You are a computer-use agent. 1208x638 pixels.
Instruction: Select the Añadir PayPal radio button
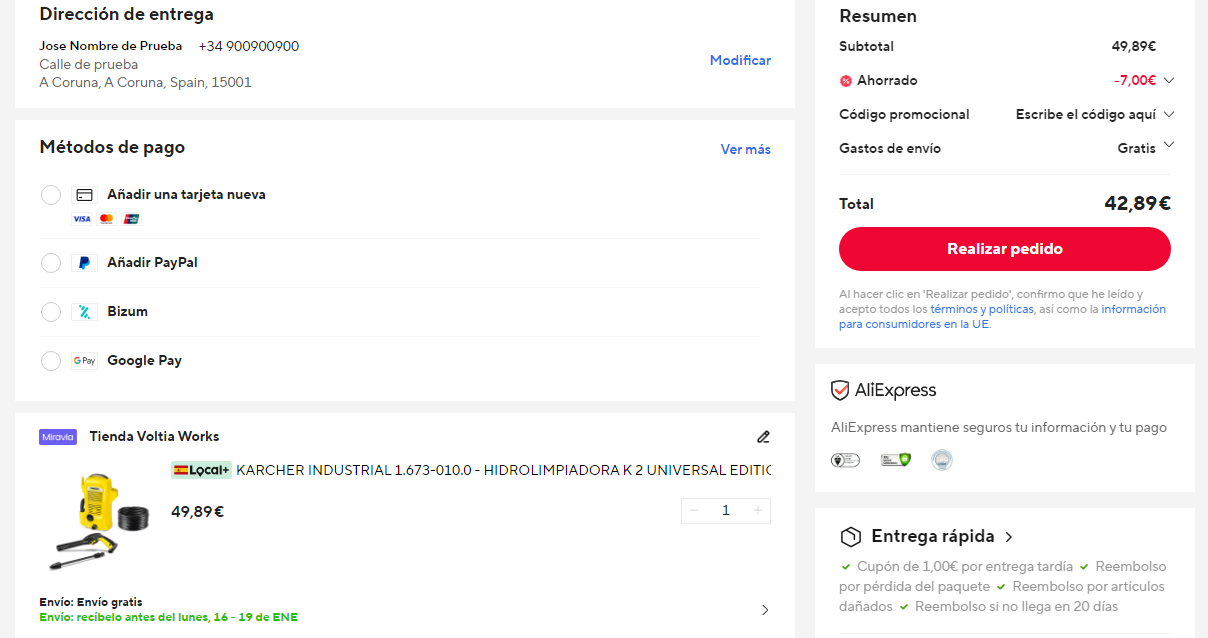coord(51,263)
